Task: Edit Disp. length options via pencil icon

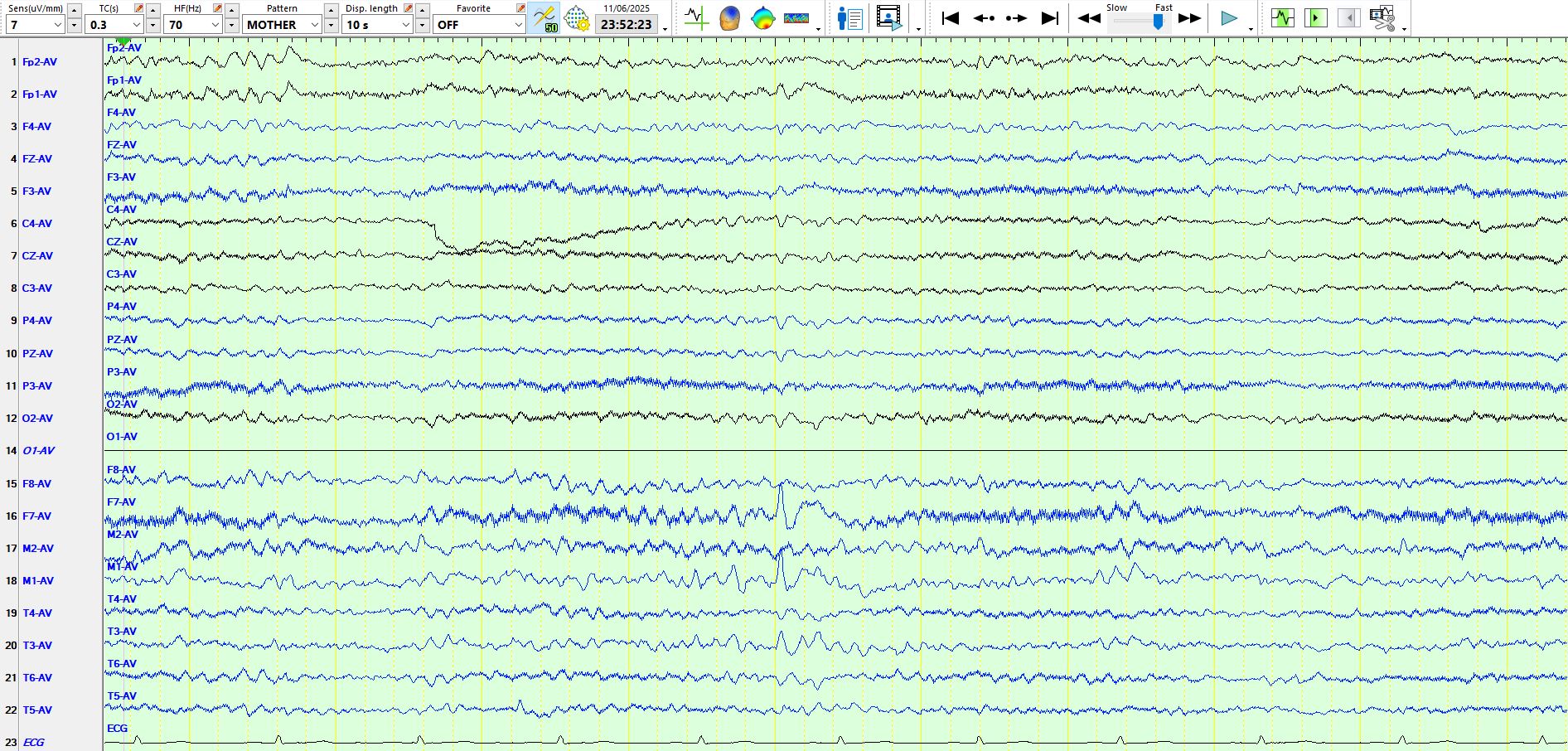Action: pyautogui.click(x=408, y=8)
